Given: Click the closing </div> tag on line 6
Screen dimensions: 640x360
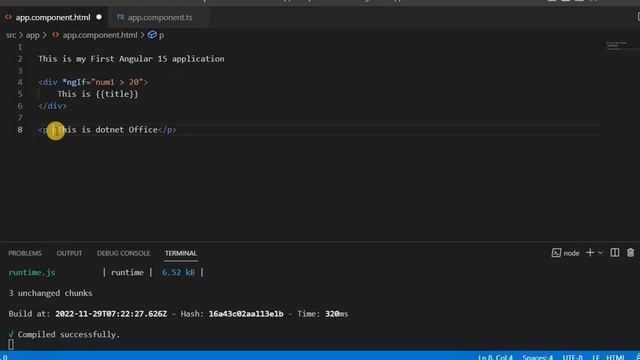Looking at the screenshot, I should coord(52,106).
